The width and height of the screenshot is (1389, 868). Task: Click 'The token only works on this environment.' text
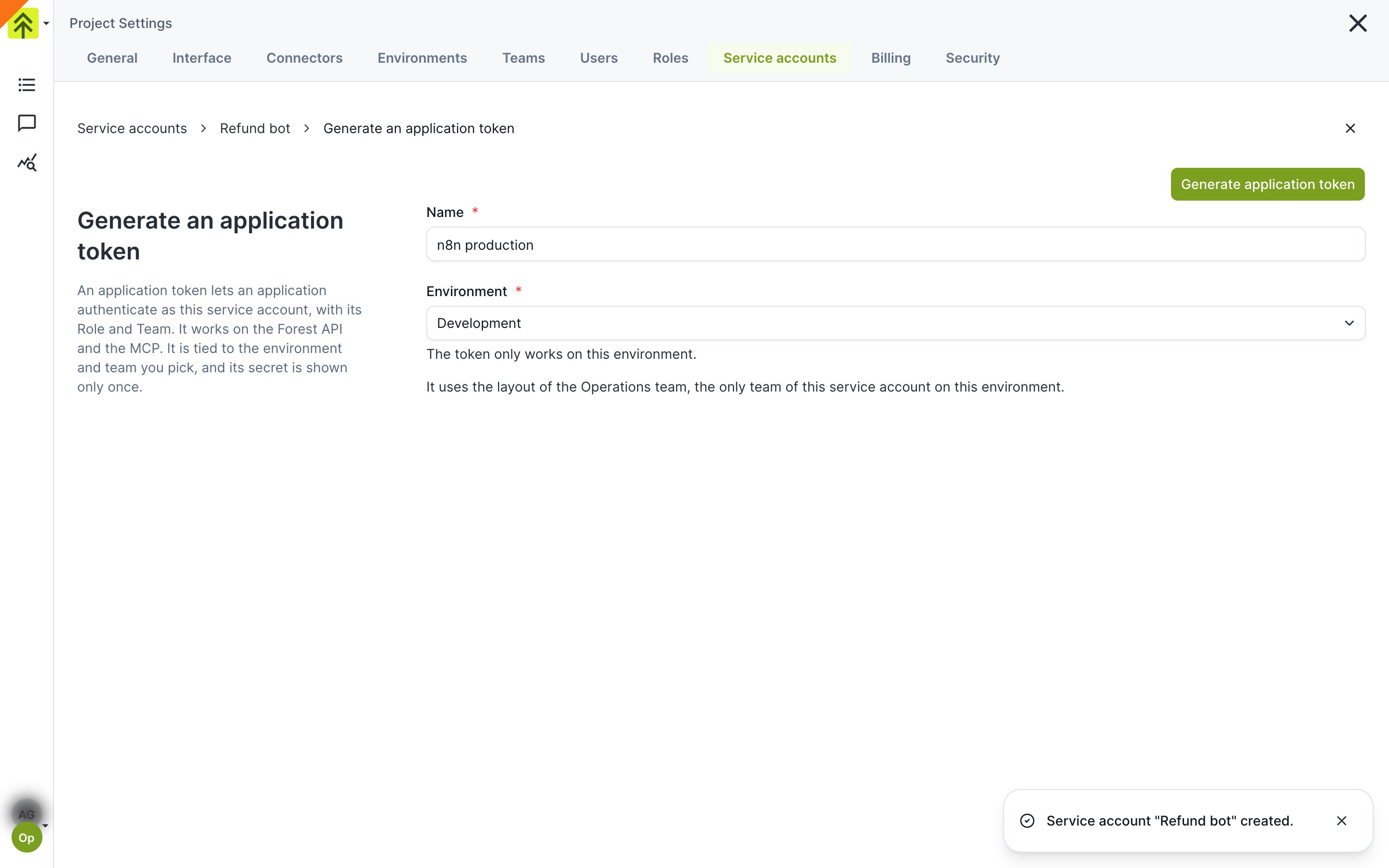[561, 354]
